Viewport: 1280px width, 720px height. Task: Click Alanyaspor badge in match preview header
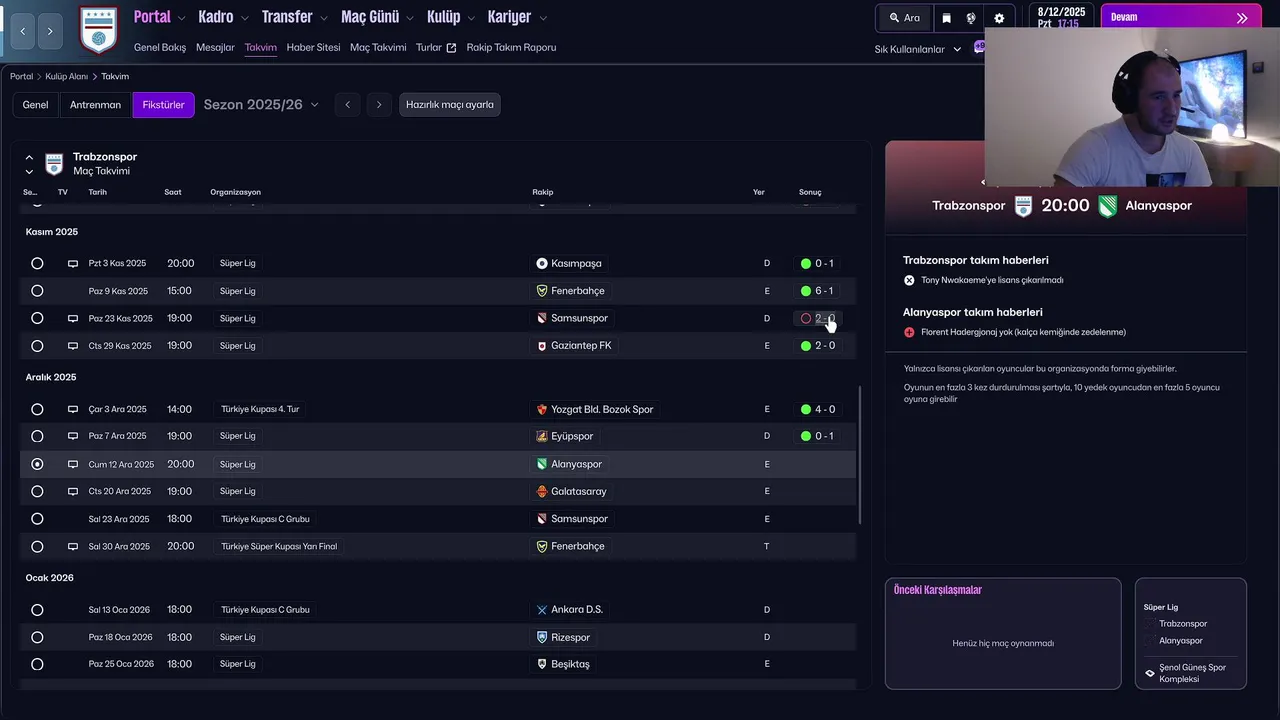point(1107,206)
